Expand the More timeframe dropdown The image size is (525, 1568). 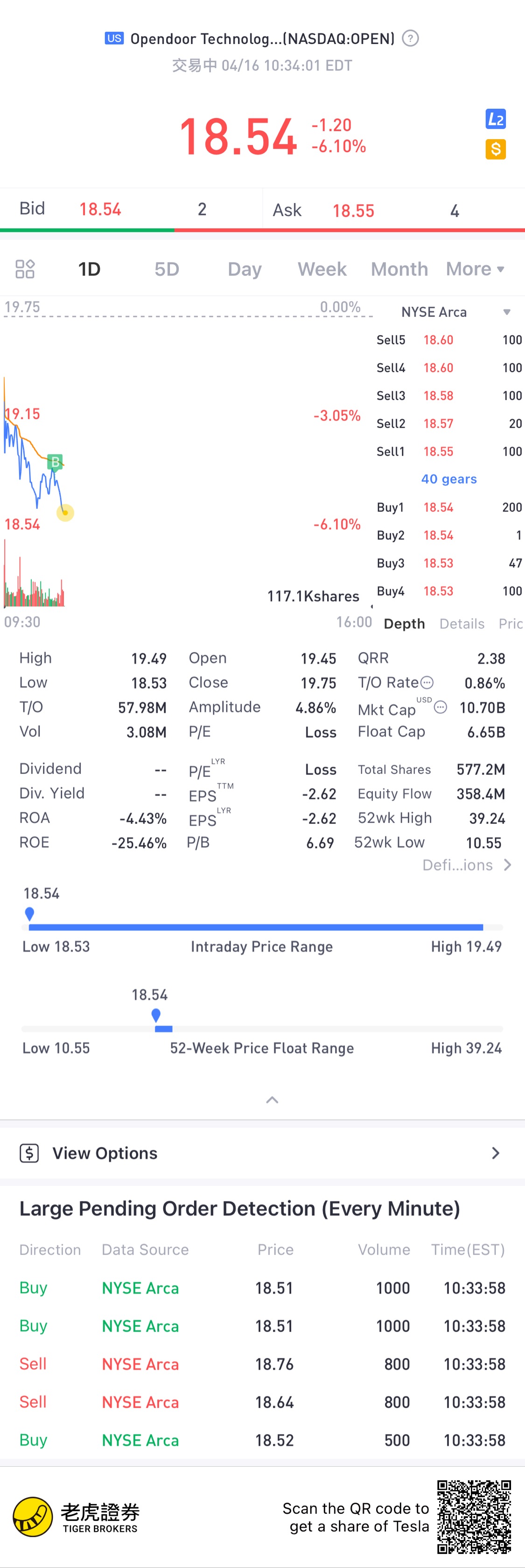tap(475, 269)
